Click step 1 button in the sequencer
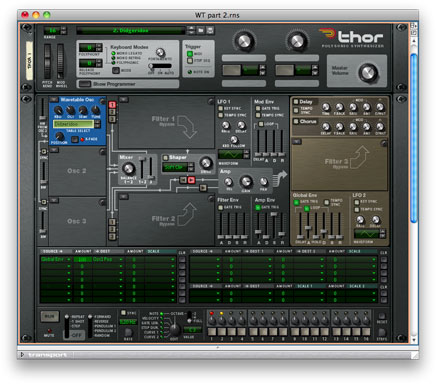Screen dimensions: 436x384 [x=211, y=331]
